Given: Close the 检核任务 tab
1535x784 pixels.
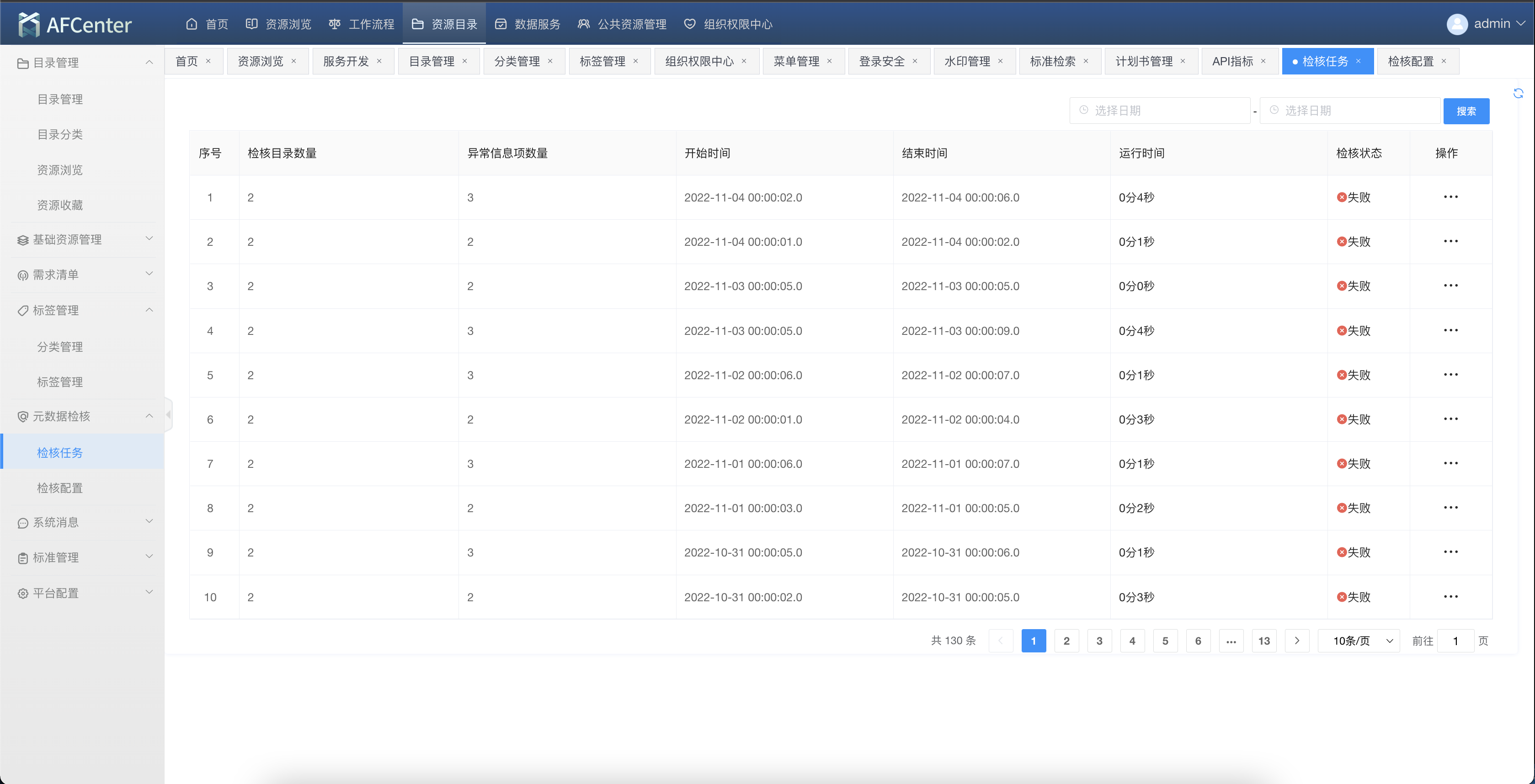Looking at the screenshot, I should [1358, 61].
